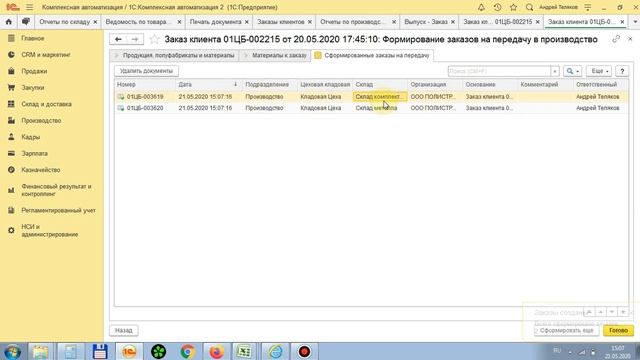Click Готово button
The image size is (640, 360).
(x=618, y=330)
